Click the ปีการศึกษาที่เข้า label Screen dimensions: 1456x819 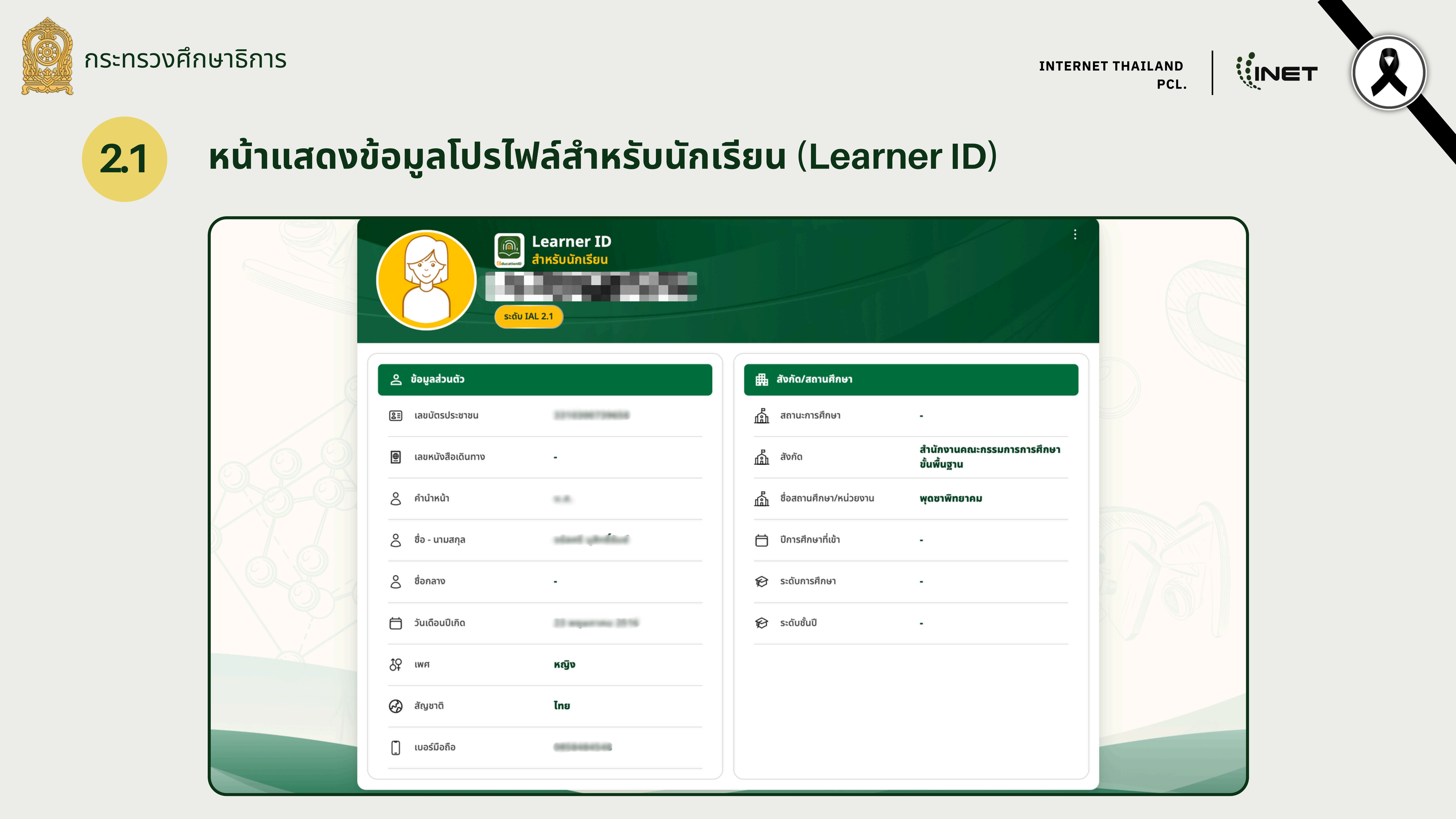click(x=810, y=540)
